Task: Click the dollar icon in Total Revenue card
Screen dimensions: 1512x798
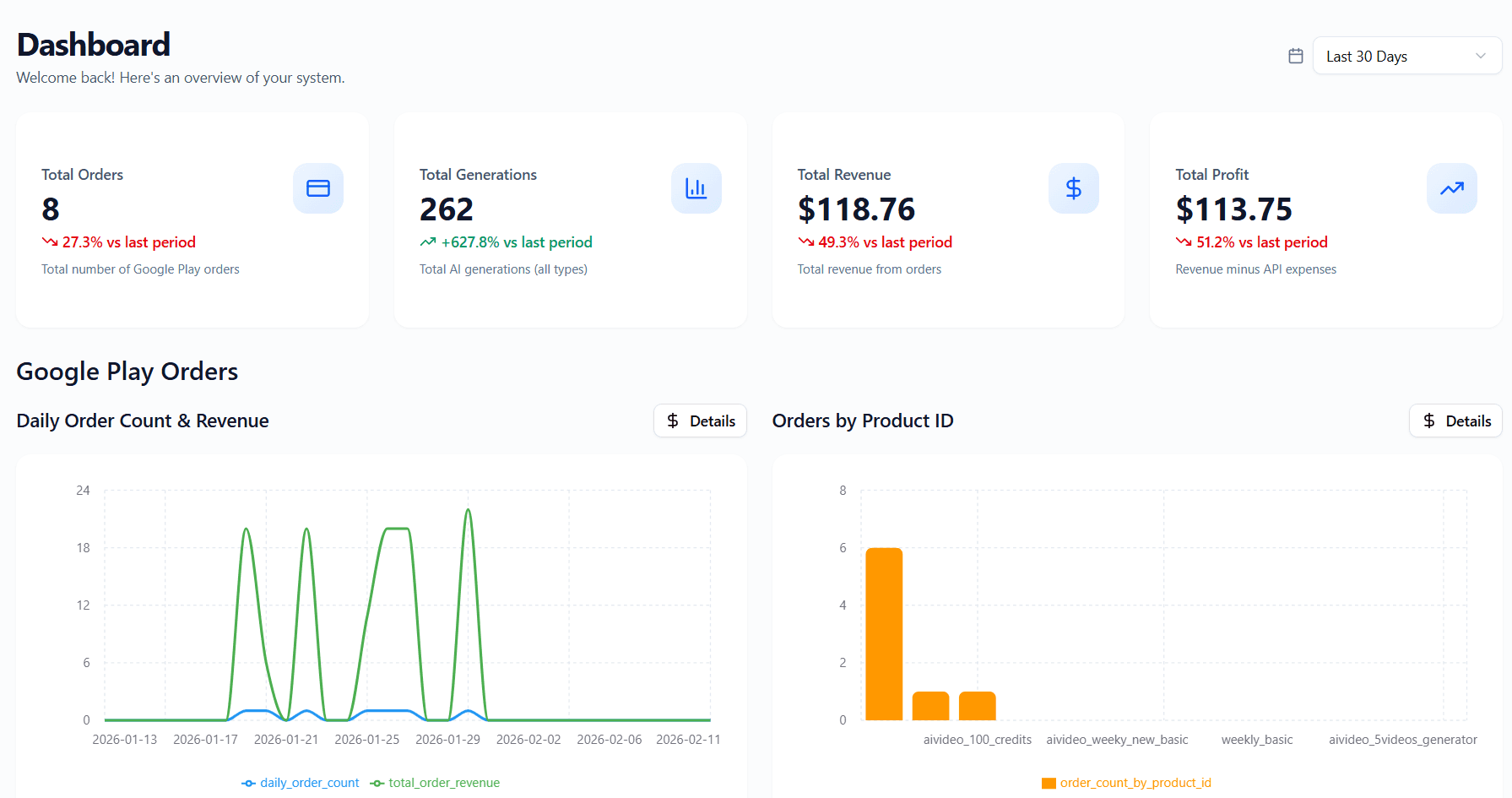Action: click(1073, 188)
